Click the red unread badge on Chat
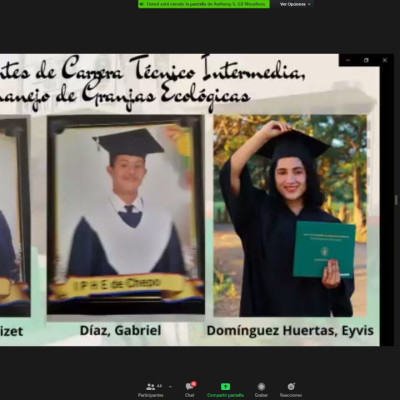Viewport: 400px width, 400px height. (x=194, y=384)
